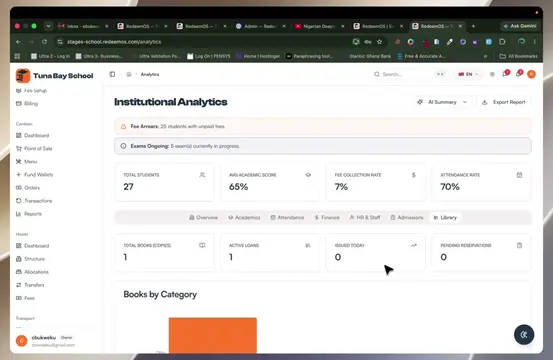
Task: Switch to the HR & Staff tab
Action: (x=365, y=218)
